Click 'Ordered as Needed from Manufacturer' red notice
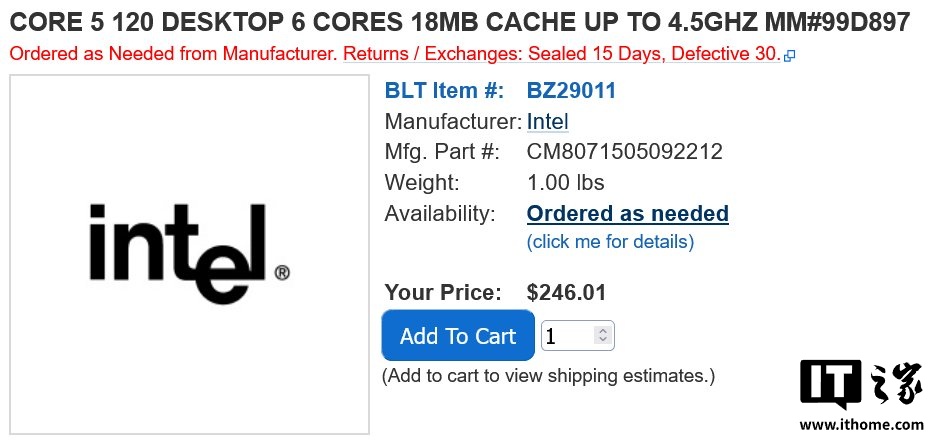Screen dimensions: 938x442 pos(172,55)
